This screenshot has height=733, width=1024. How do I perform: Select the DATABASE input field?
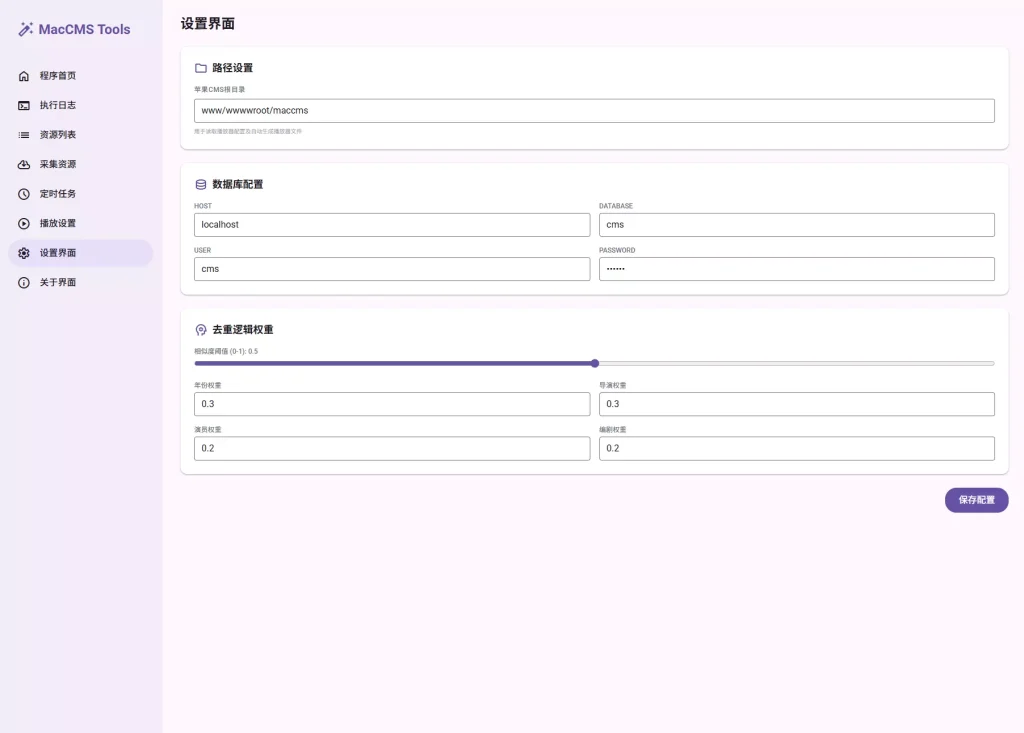pyautogui.click(x=796, y=225)
